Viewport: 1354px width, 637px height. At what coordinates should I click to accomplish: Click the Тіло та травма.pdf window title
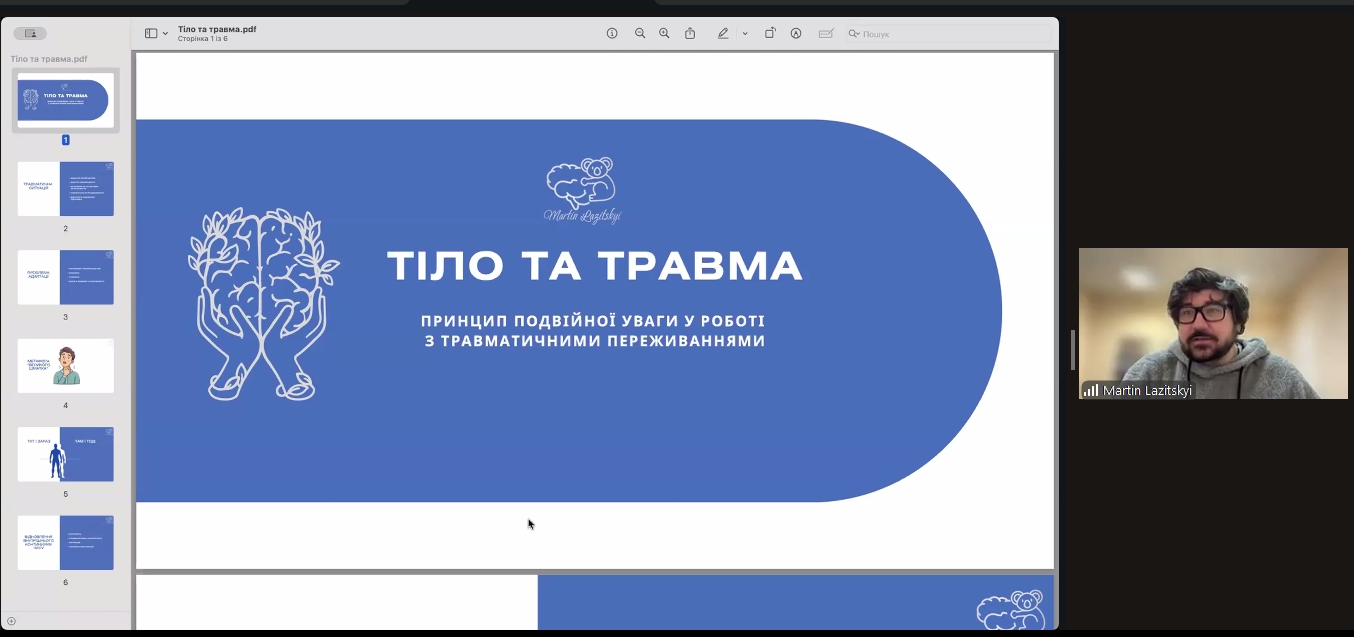[217, 29]
